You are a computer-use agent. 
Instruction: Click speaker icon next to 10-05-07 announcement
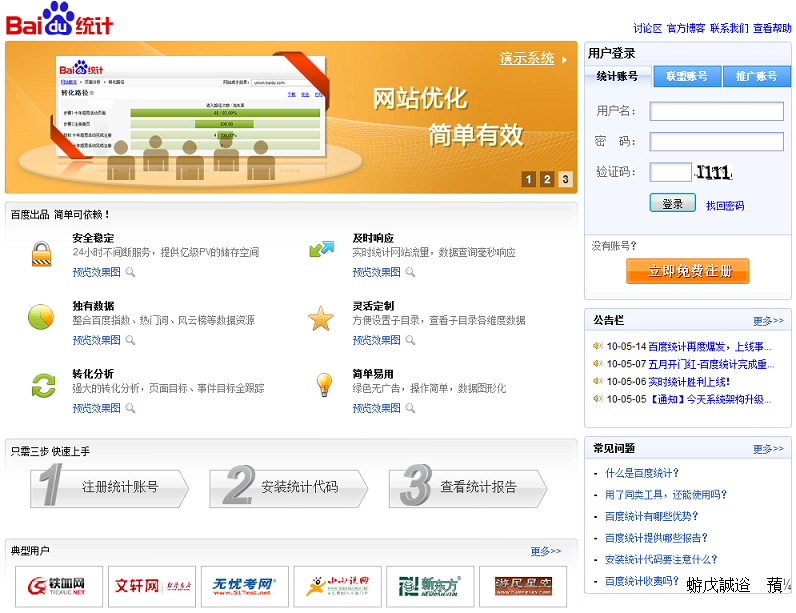[x=598, y=364]
